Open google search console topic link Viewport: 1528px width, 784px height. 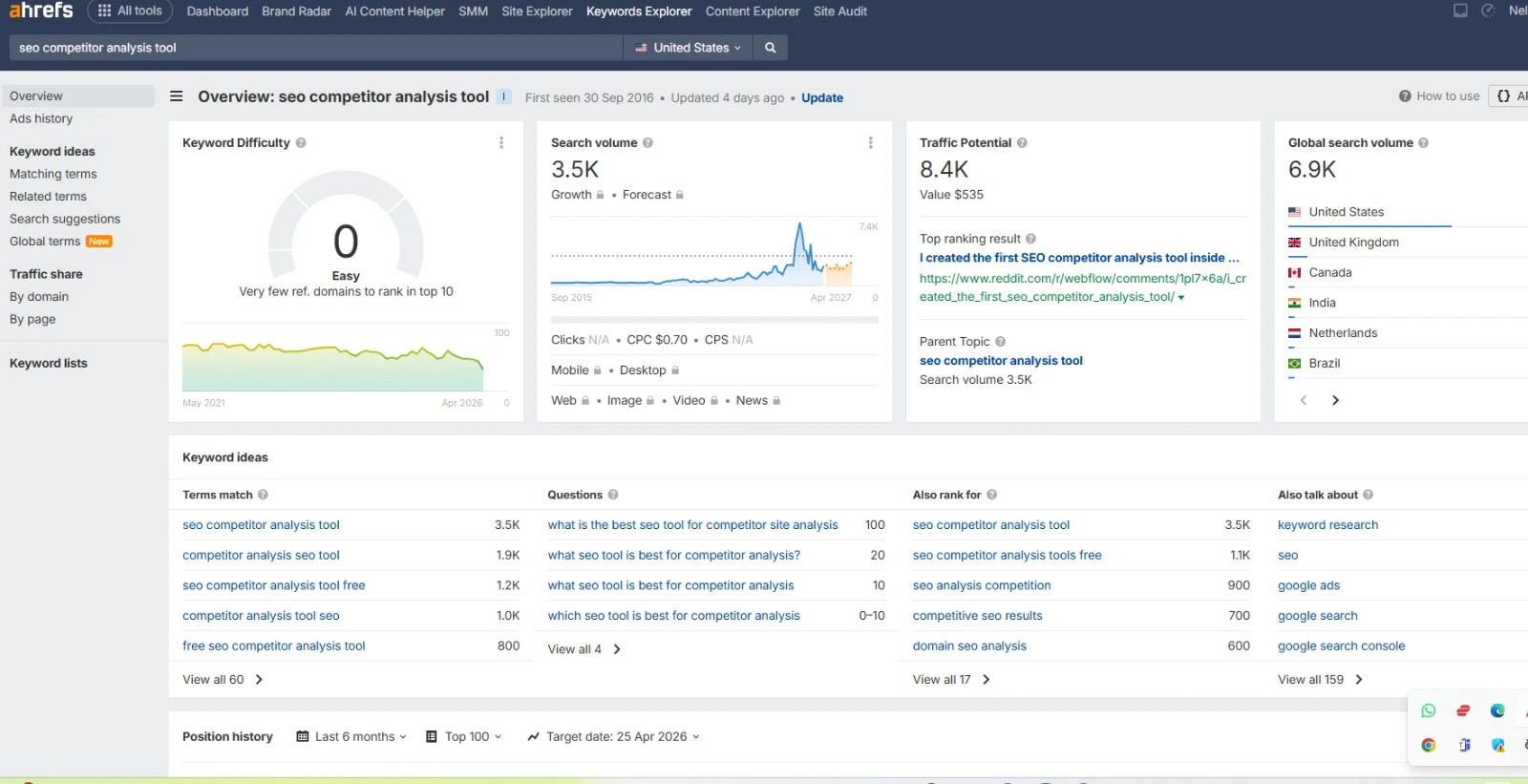[x=1341, y=646]
